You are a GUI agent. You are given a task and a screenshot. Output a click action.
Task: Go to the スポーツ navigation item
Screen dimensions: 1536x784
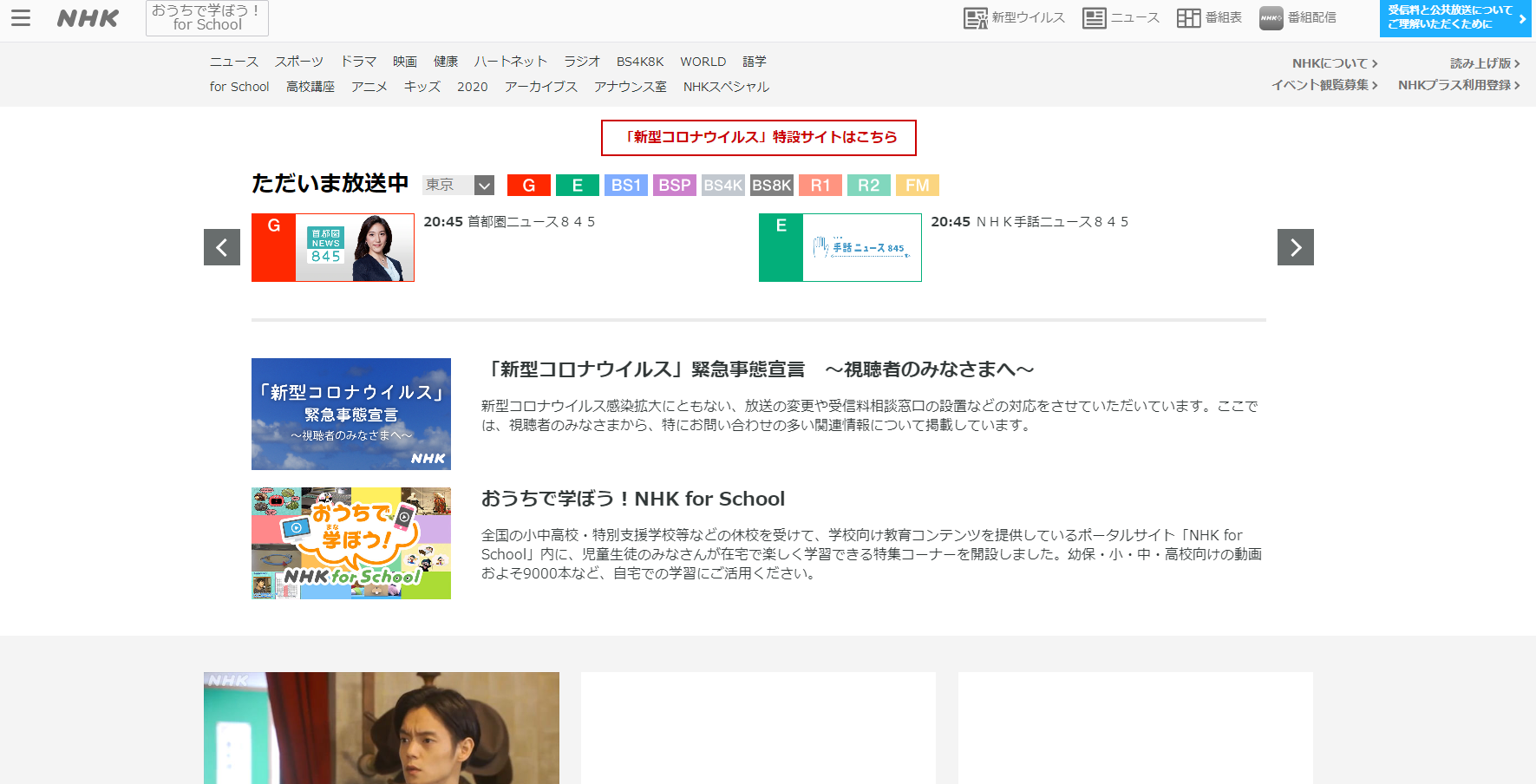pos(299,62)
